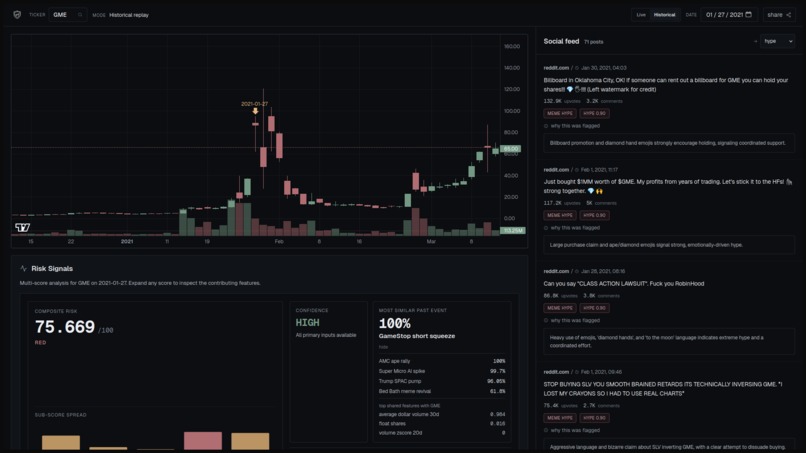The width and height of the screenshot is (806, 453).
Task: Select the 'Bed Bath meme revival' row
Action: coord(442,391)
